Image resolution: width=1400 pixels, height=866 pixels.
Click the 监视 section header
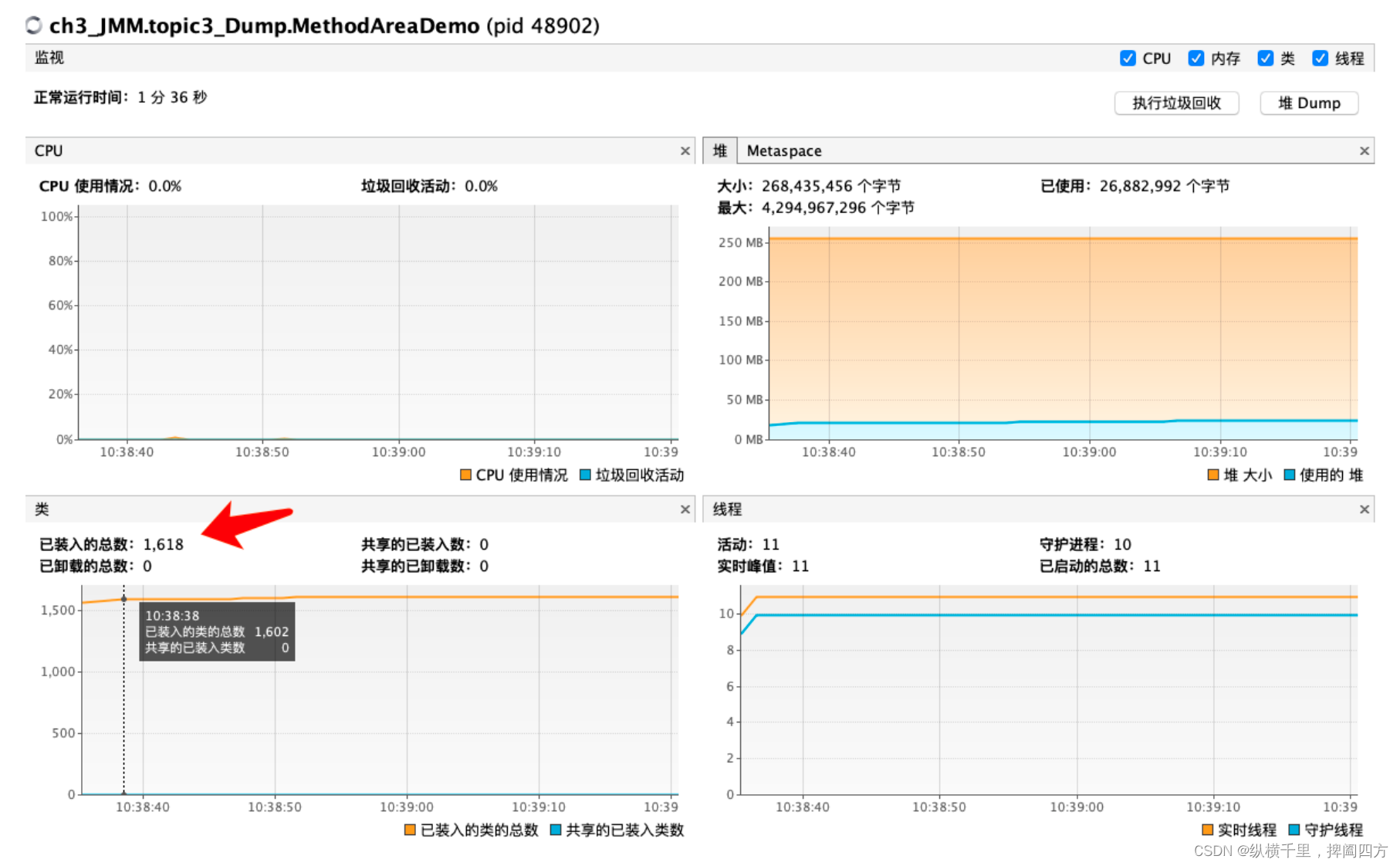[x=49, y=58]
